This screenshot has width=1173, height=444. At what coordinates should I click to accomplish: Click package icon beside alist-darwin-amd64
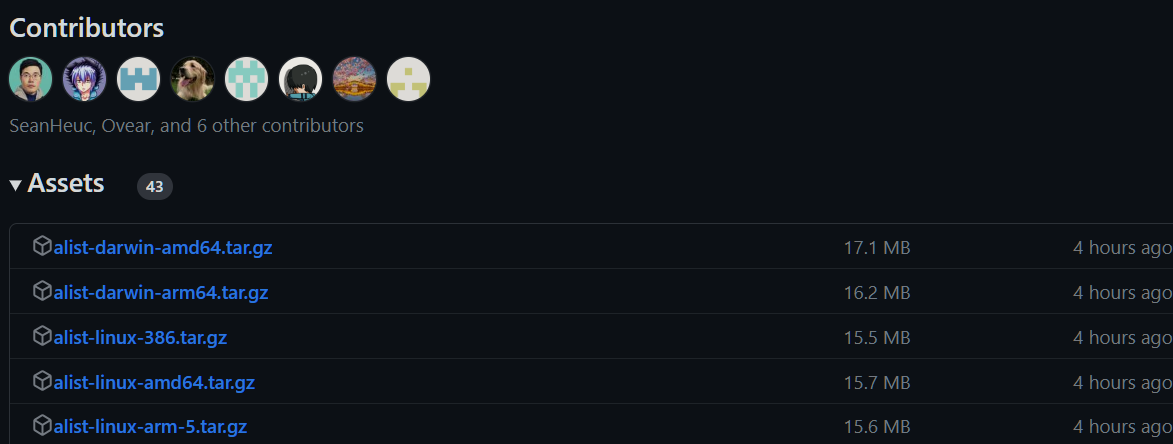(43, 246)
